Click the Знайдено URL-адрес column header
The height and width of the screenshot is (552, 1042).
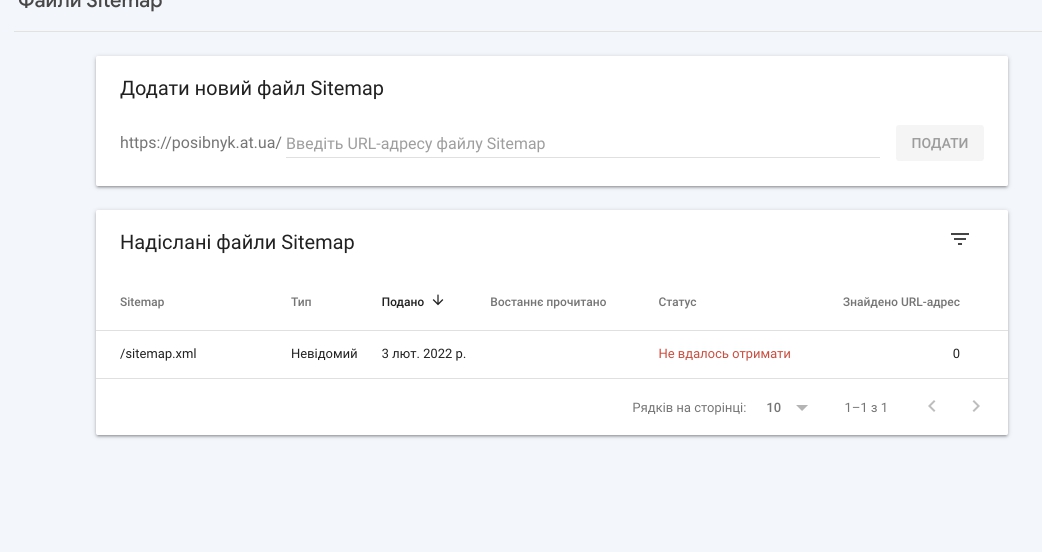point(900,302)
